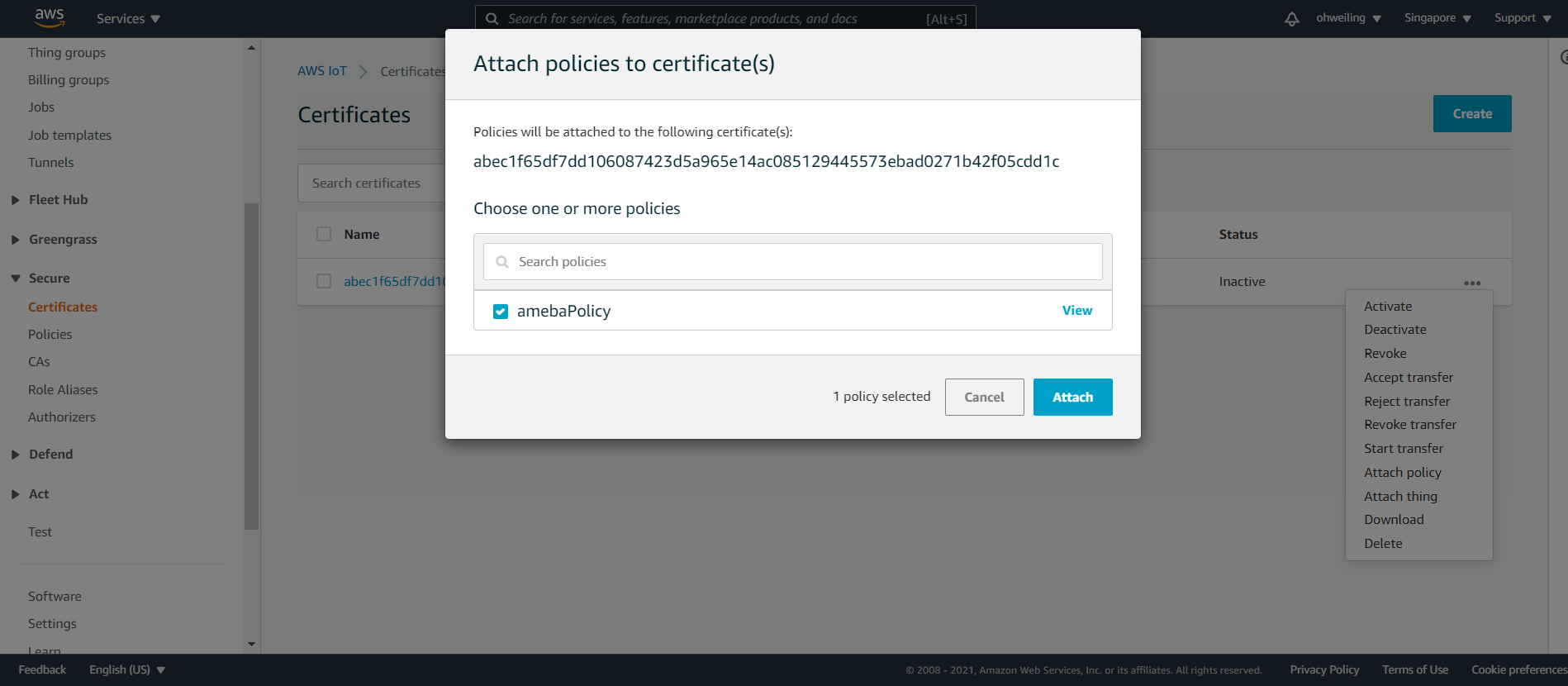Click the View link for amebaPolicy
1568x686 pixels.
[1077, 311]
